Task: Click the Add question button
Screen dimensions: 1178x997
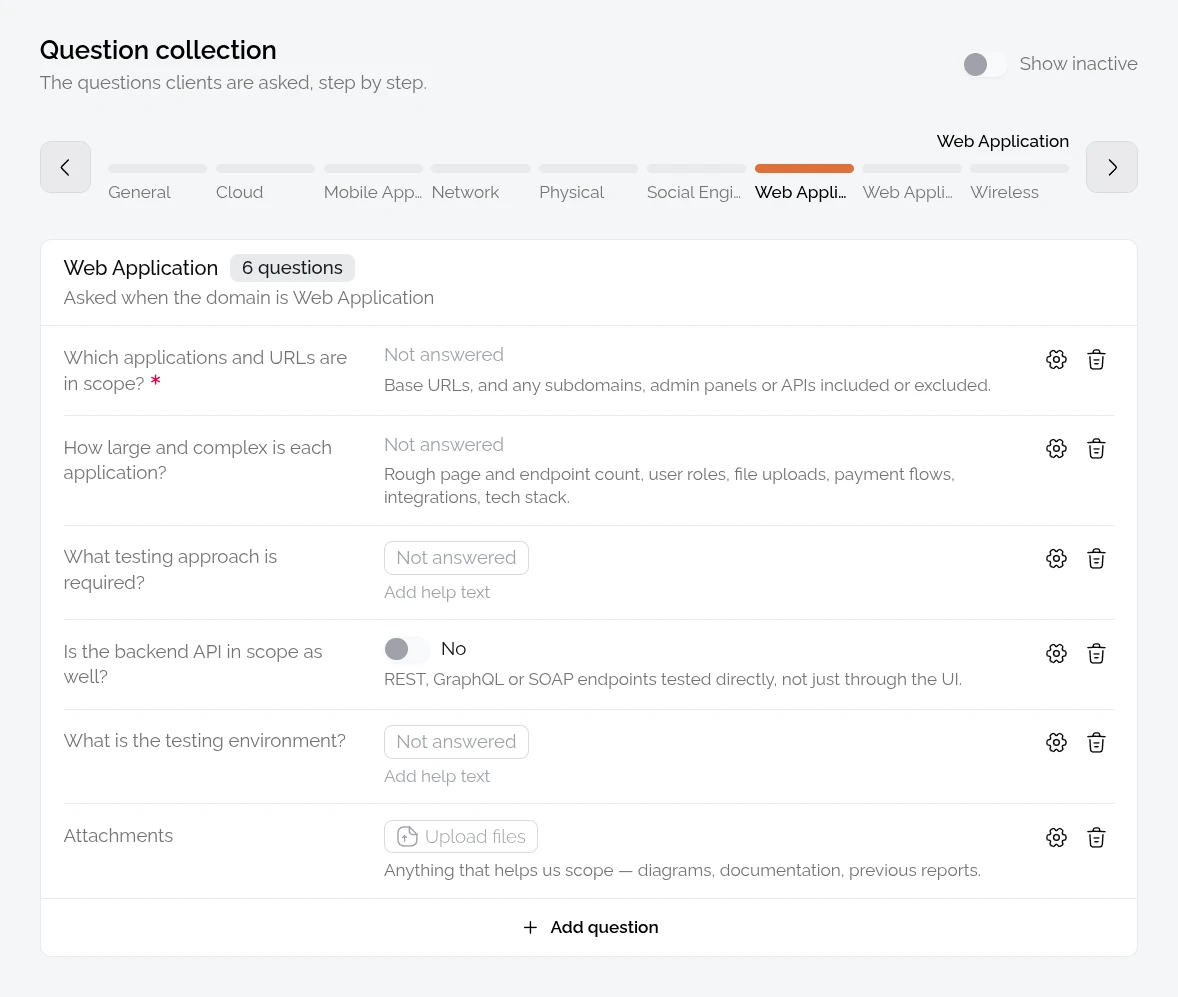Action: click(x=589, y=927)
